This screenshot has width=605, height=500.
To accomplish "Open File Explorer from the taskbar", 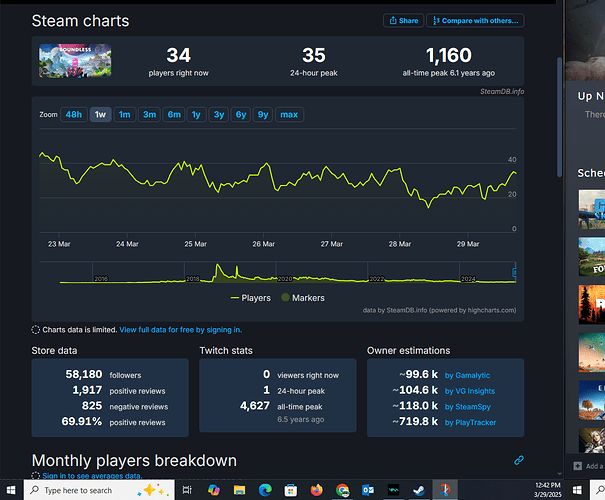I will coord(239,490).
